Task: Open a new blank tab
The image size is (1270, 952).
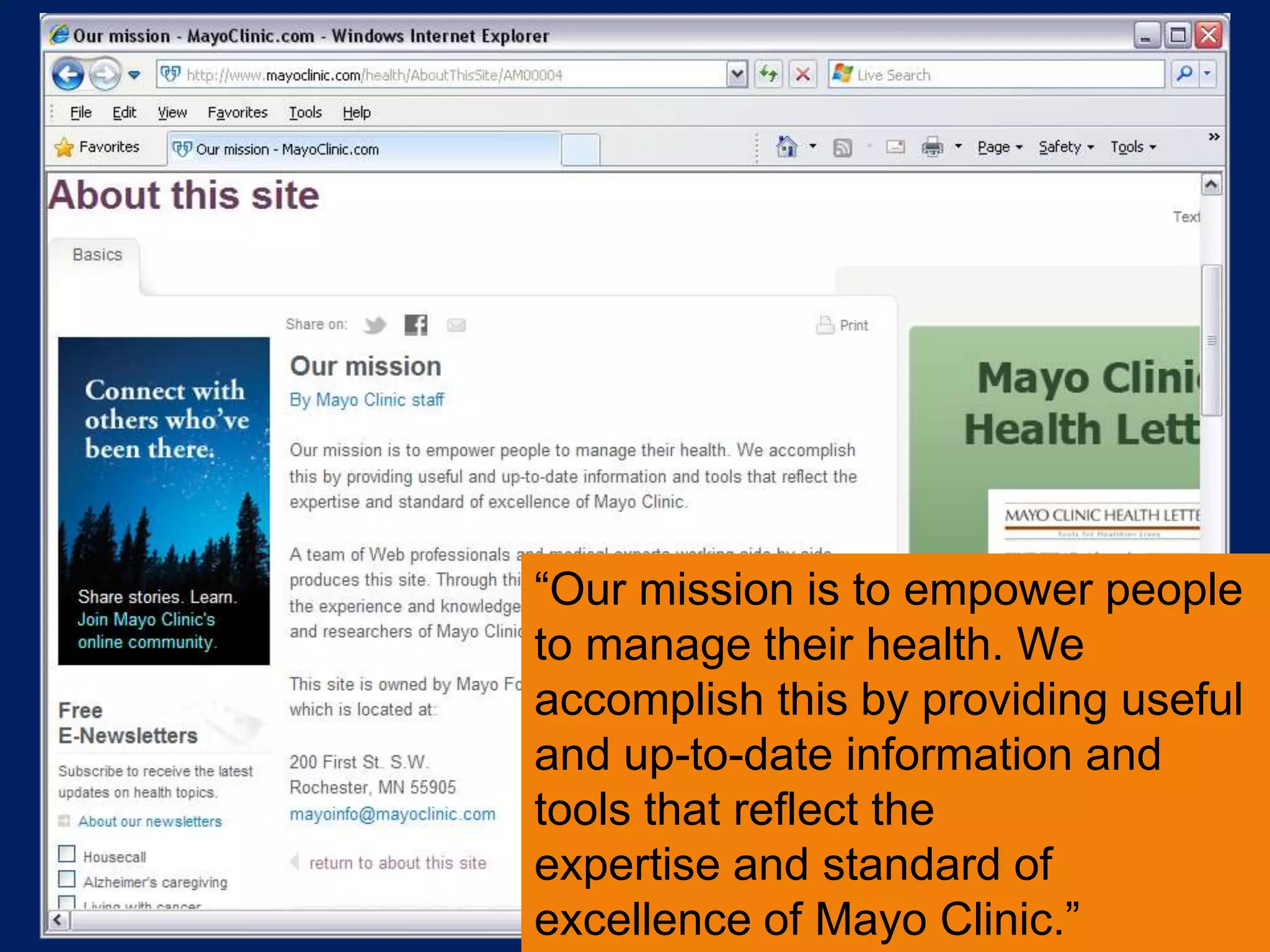Action: (x=580, y=150)
